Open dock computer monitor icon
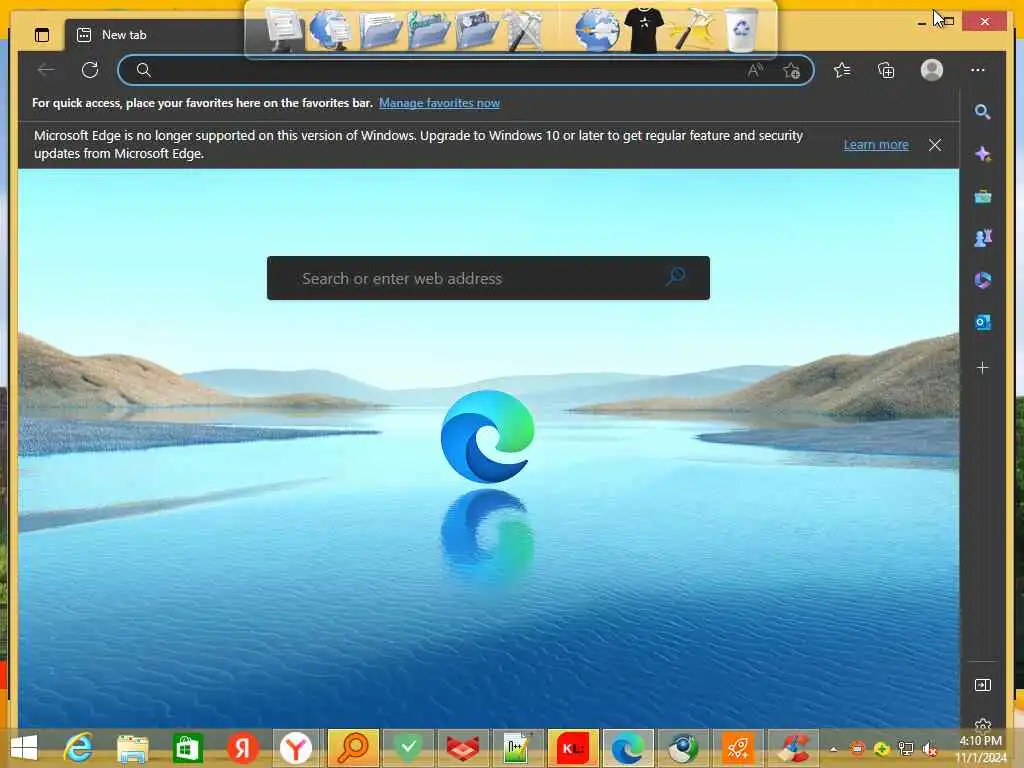This screenshot has height=768, width=1024. click(x=283, y=29)
